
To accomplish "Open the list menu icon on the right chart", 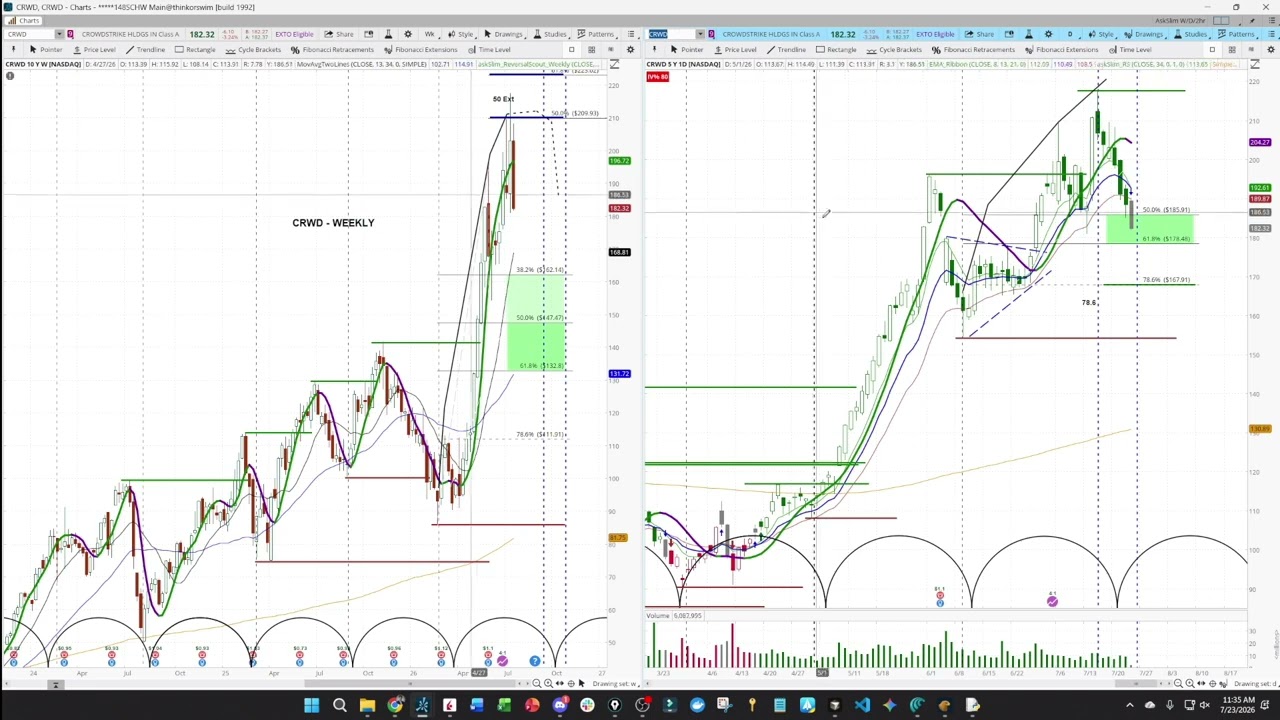I will pyautogui.click(x=1270, y=34).
